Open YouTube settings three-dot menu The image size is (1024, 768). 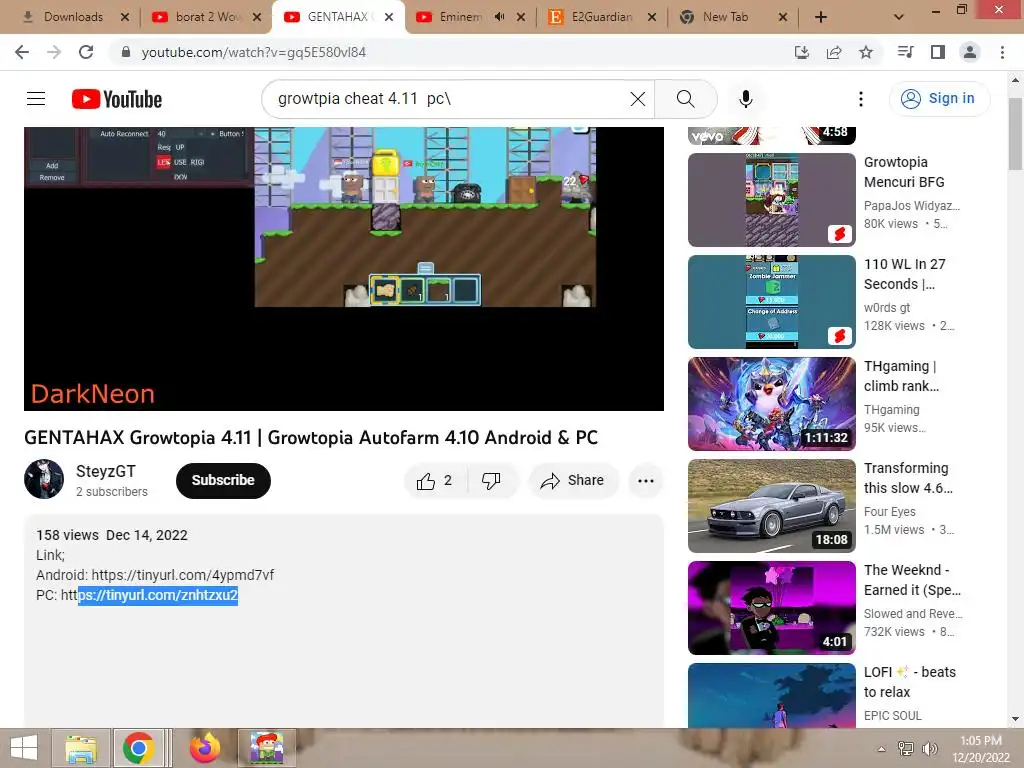point(861,99)
